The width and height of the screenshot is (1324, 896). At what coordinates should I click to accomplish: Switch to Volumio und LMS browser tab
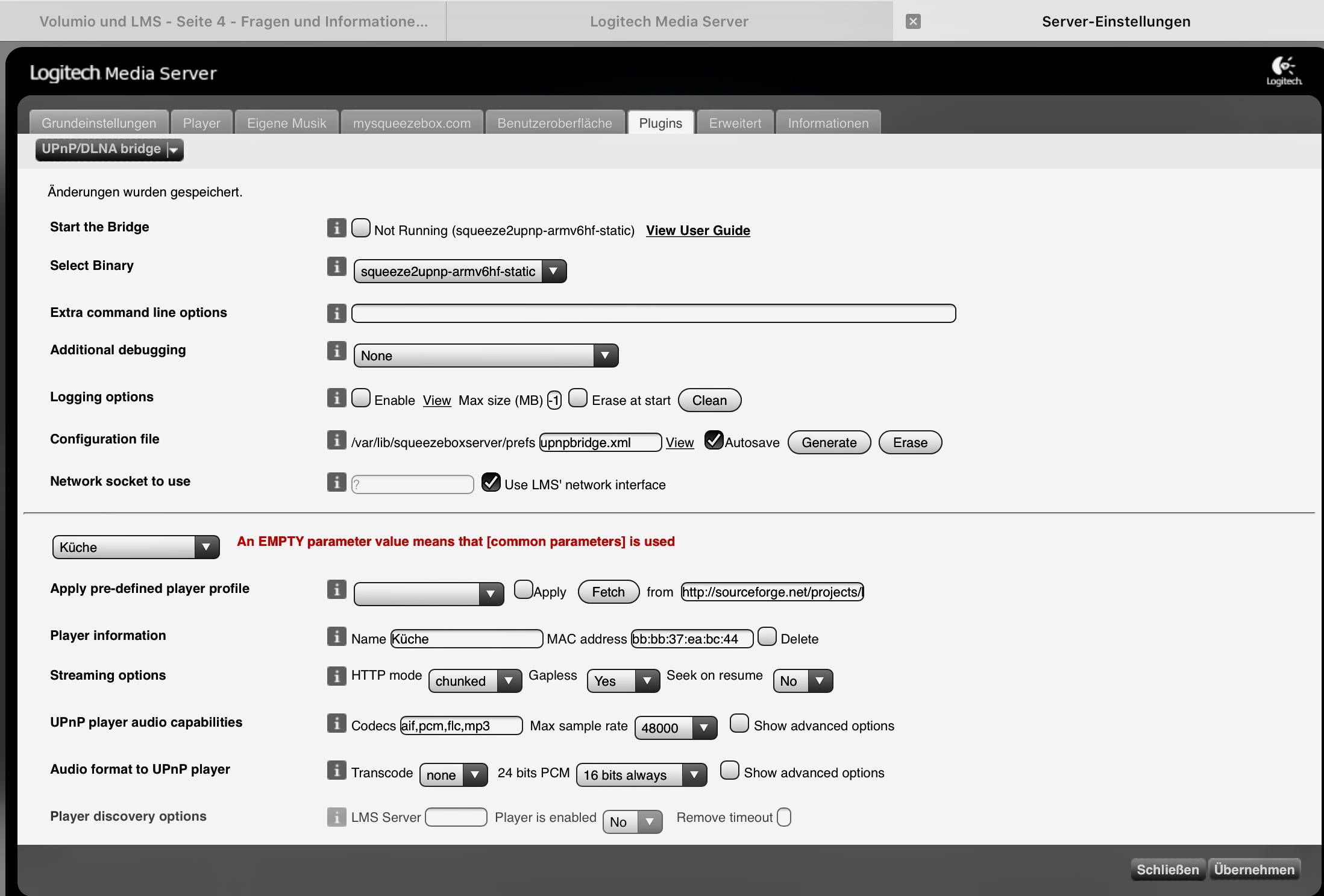223,22
